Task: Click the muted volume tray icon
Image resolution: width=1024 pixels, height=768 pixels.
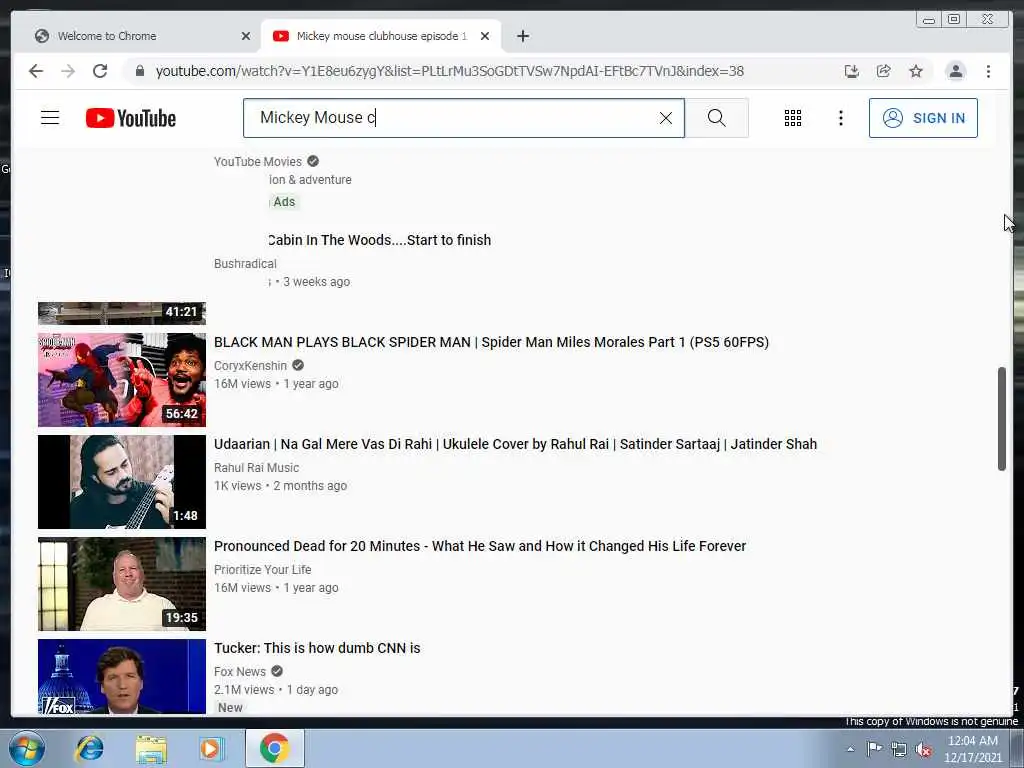Action: coord(924,749)
